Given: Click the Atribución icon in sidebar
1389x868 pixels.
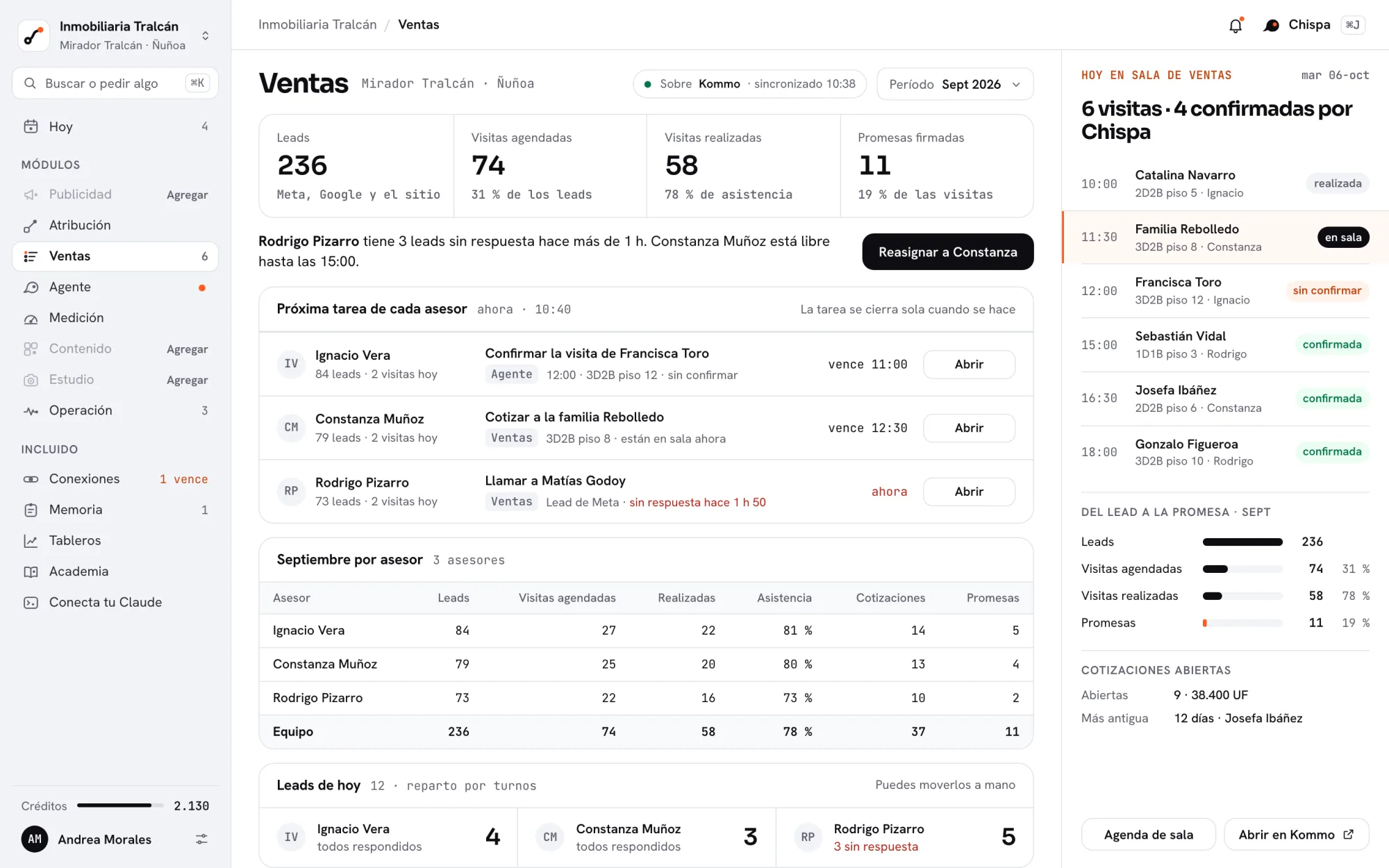Looking at the screenshot, I should tap(31, 225).
